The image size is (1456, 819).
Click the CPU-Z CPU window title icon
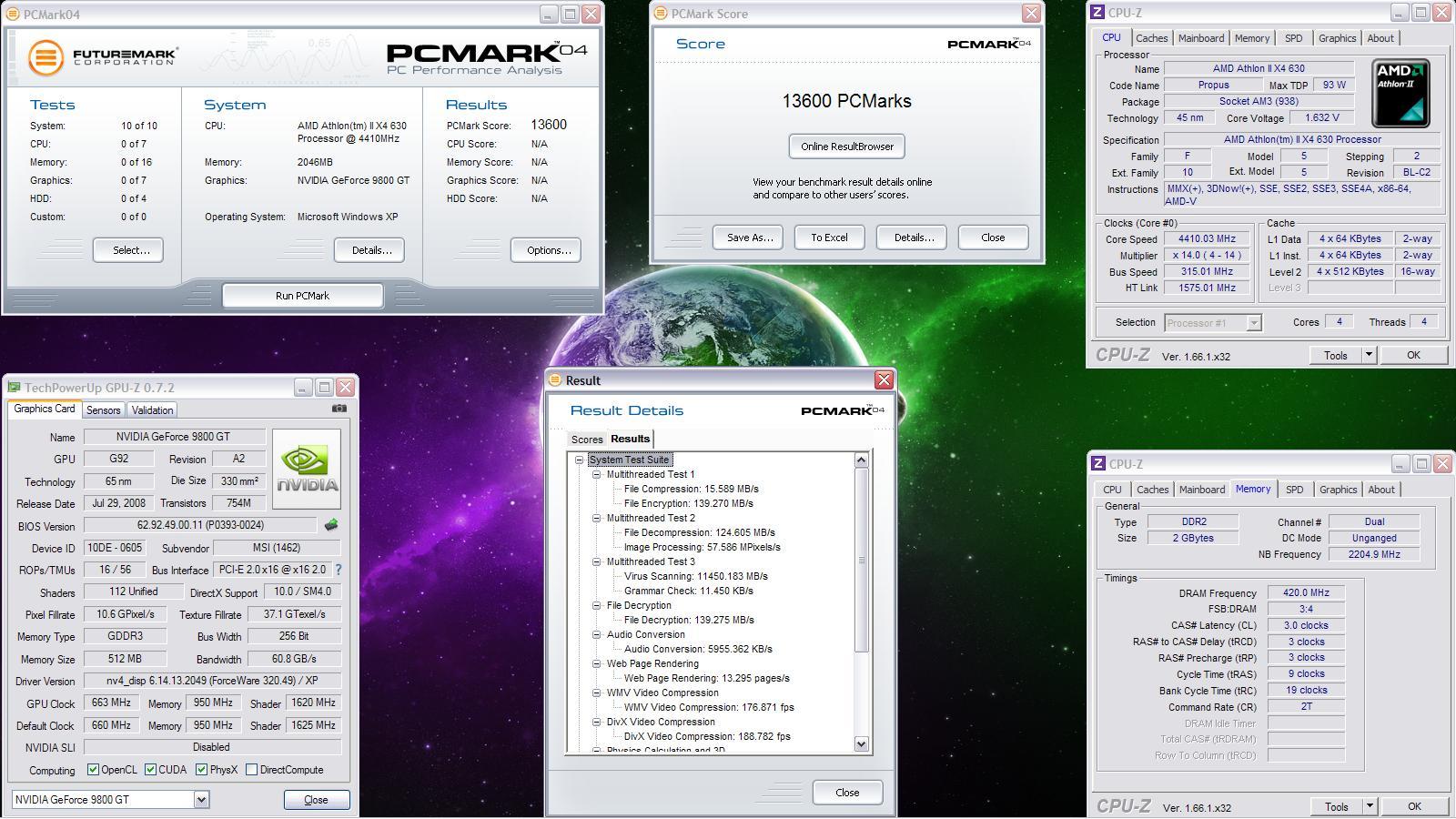click(1097, 13)
